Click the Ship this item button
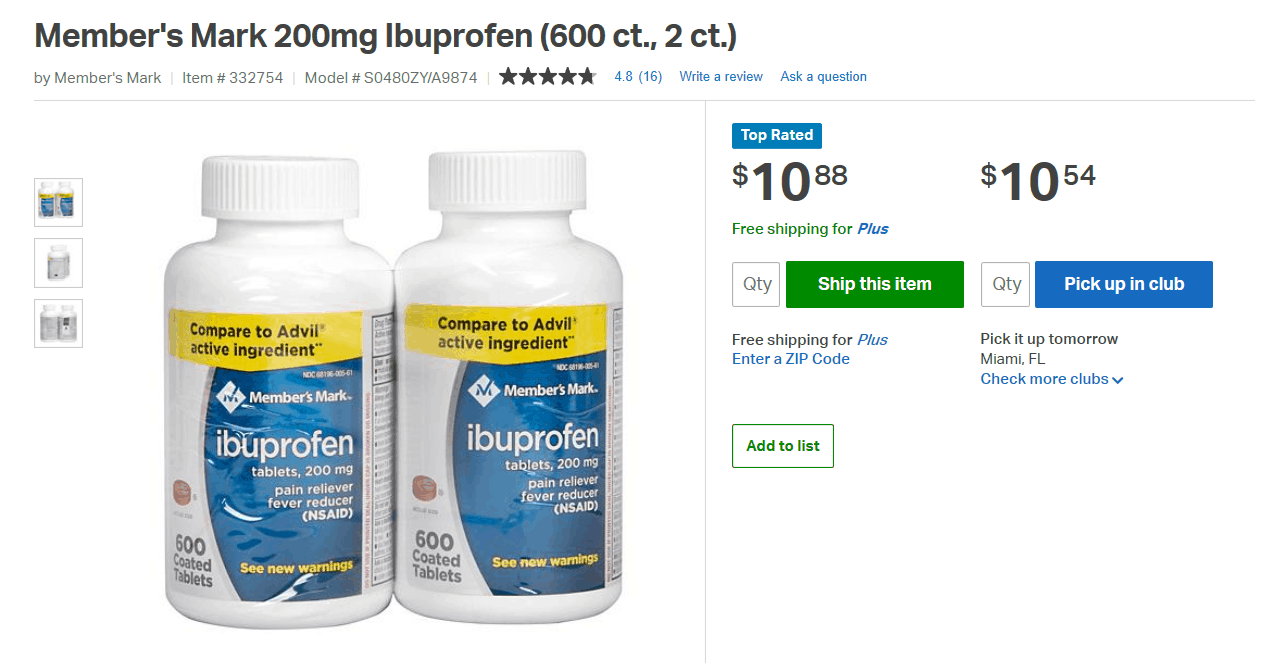The image size is (1272, 663). [875, 284]
